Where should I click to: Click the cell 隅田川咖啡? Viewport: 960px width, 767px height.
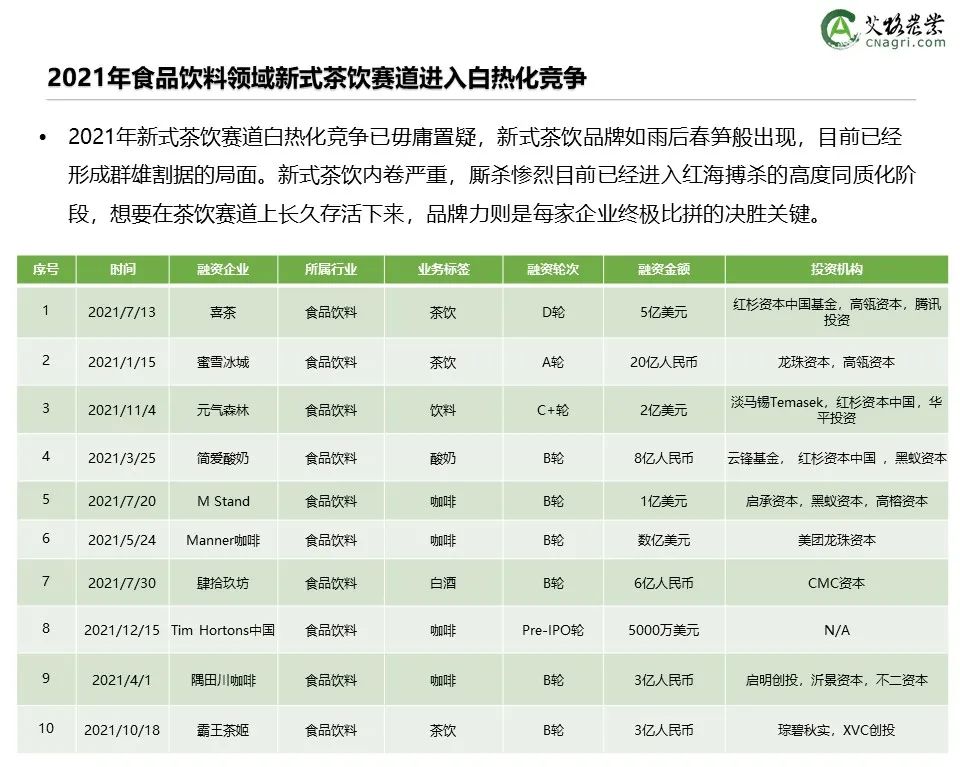click(223, 680)
